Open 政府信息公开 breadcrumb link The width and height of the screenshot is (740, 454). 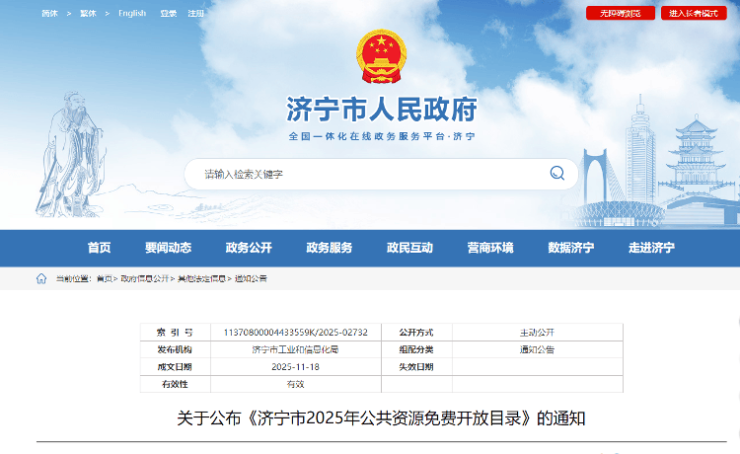click(x=145, y=279)
